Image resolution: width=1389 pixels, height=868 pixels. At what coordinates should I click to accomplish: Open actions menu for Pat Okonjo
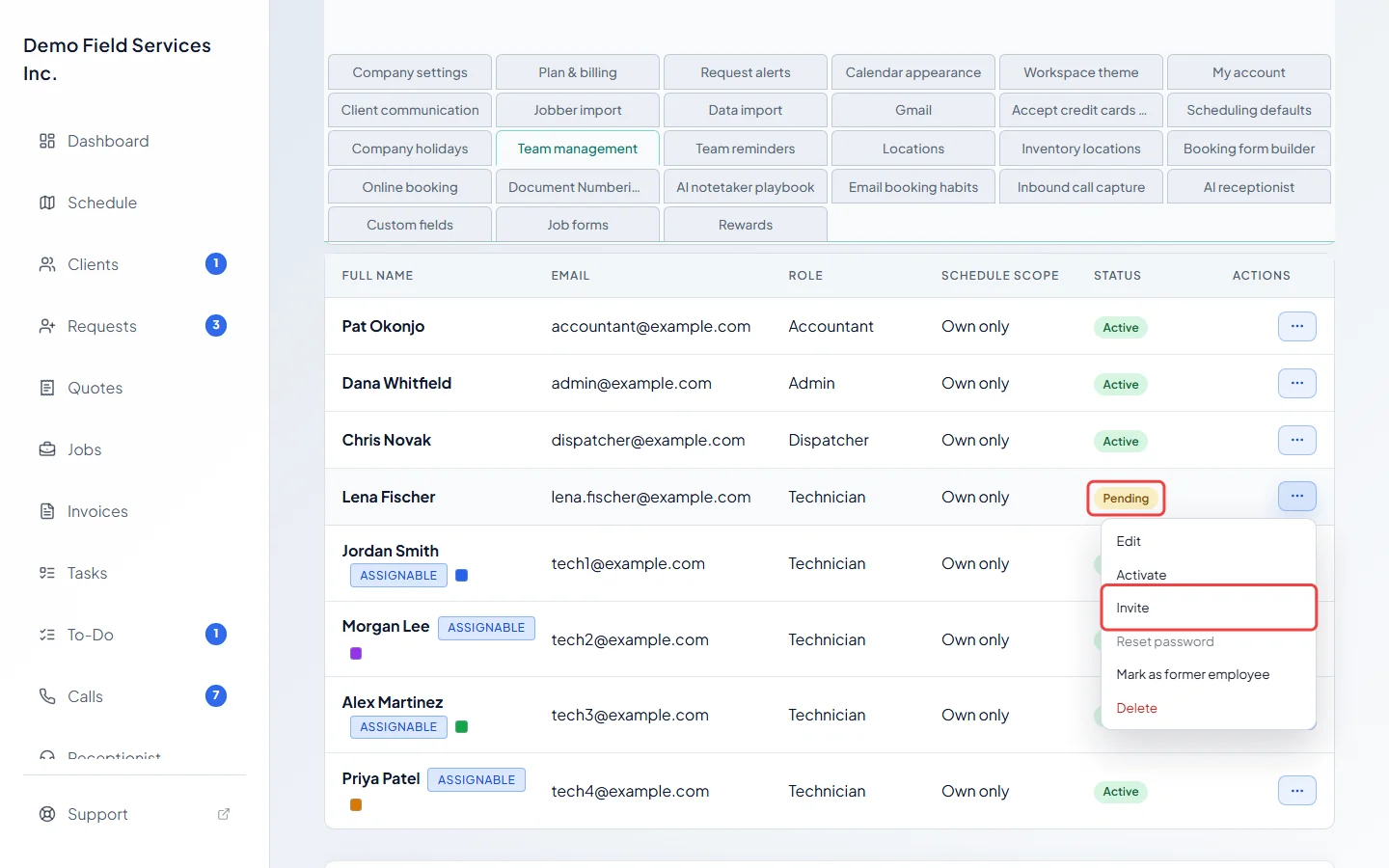tap(1296, 326)
